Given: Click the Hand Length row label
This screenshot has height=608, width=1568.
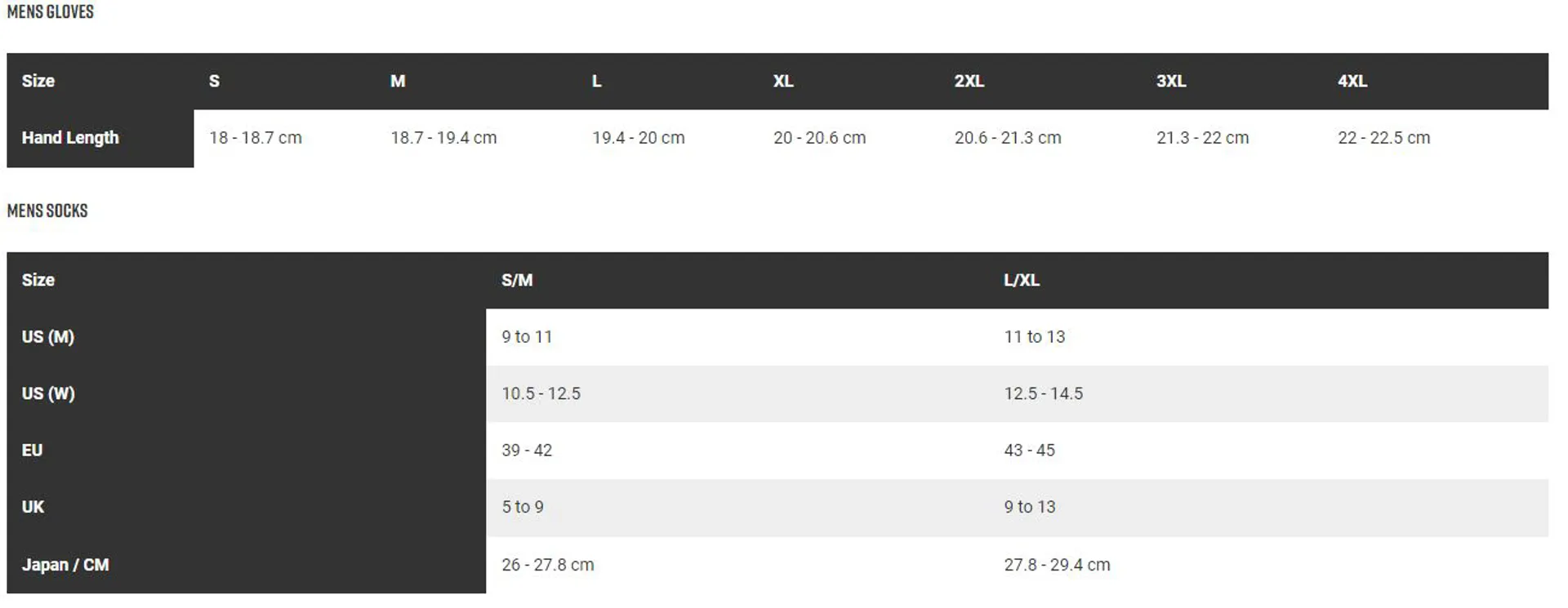Looking at the screenshot, I should [70, 138].
